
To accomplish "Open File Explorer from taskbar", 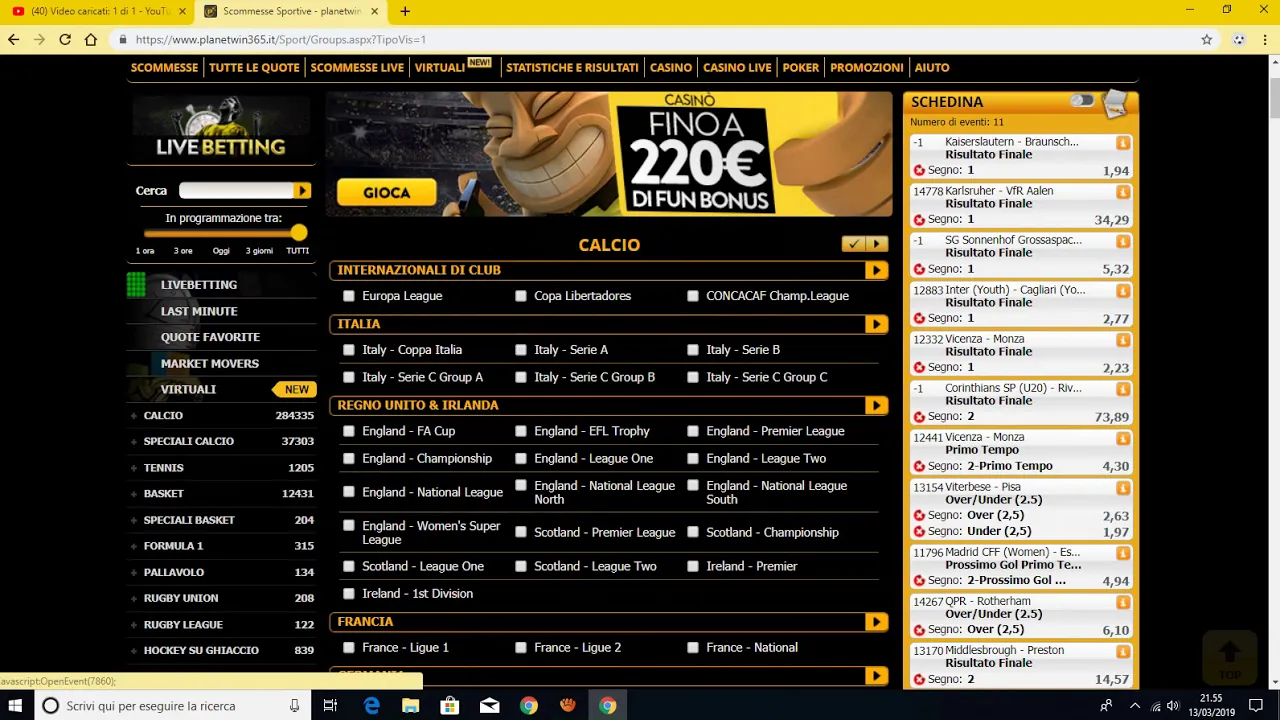I will point(411,706).
